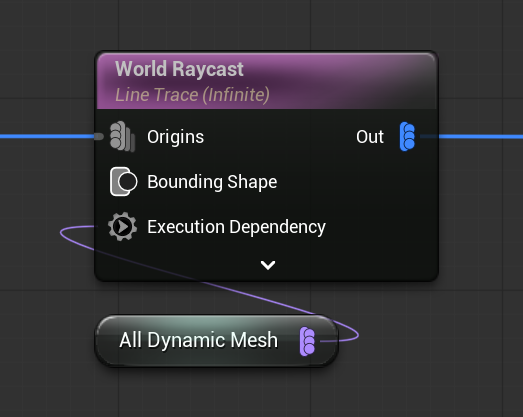Expand World Raycast node's advanced pins chevron
The height and width of the screenshot is (417, 523).
click(268, 265)
